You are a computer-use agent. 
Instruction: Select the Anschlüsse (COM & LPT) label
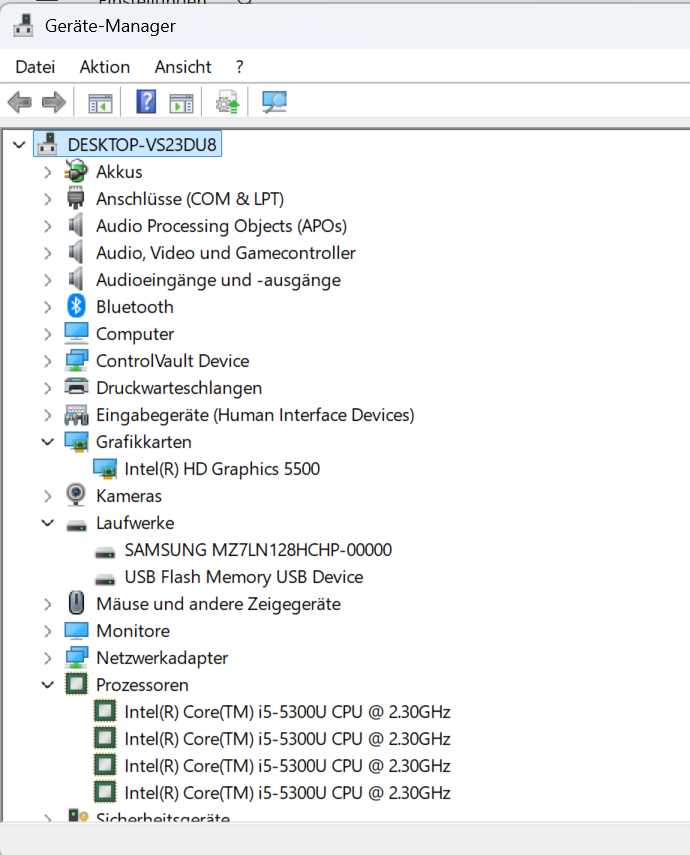coord(190,199)
